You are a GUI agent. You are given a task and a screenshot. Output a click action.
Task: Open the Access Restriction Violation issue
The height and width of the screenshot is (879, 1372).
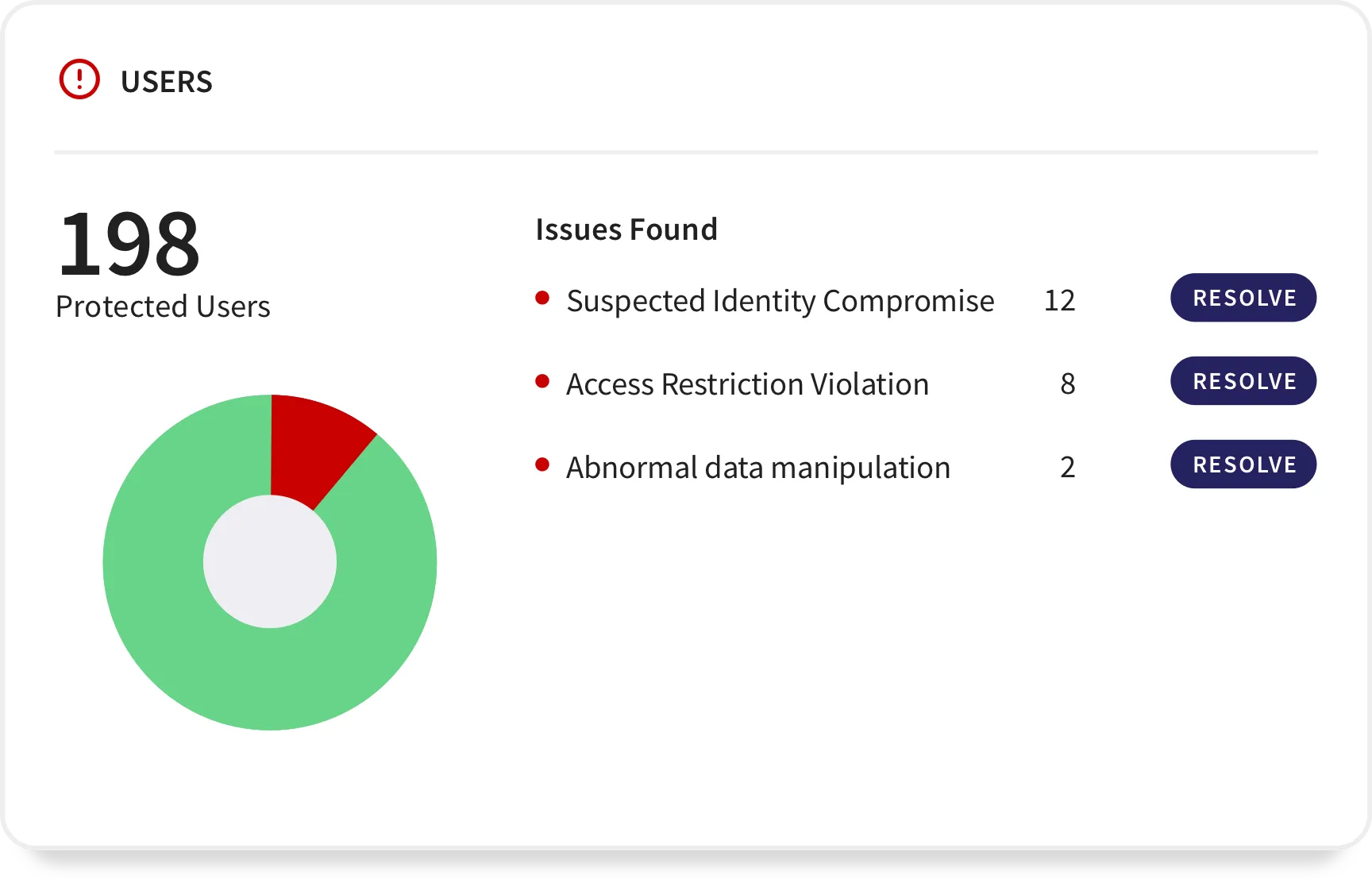point(747,384)
